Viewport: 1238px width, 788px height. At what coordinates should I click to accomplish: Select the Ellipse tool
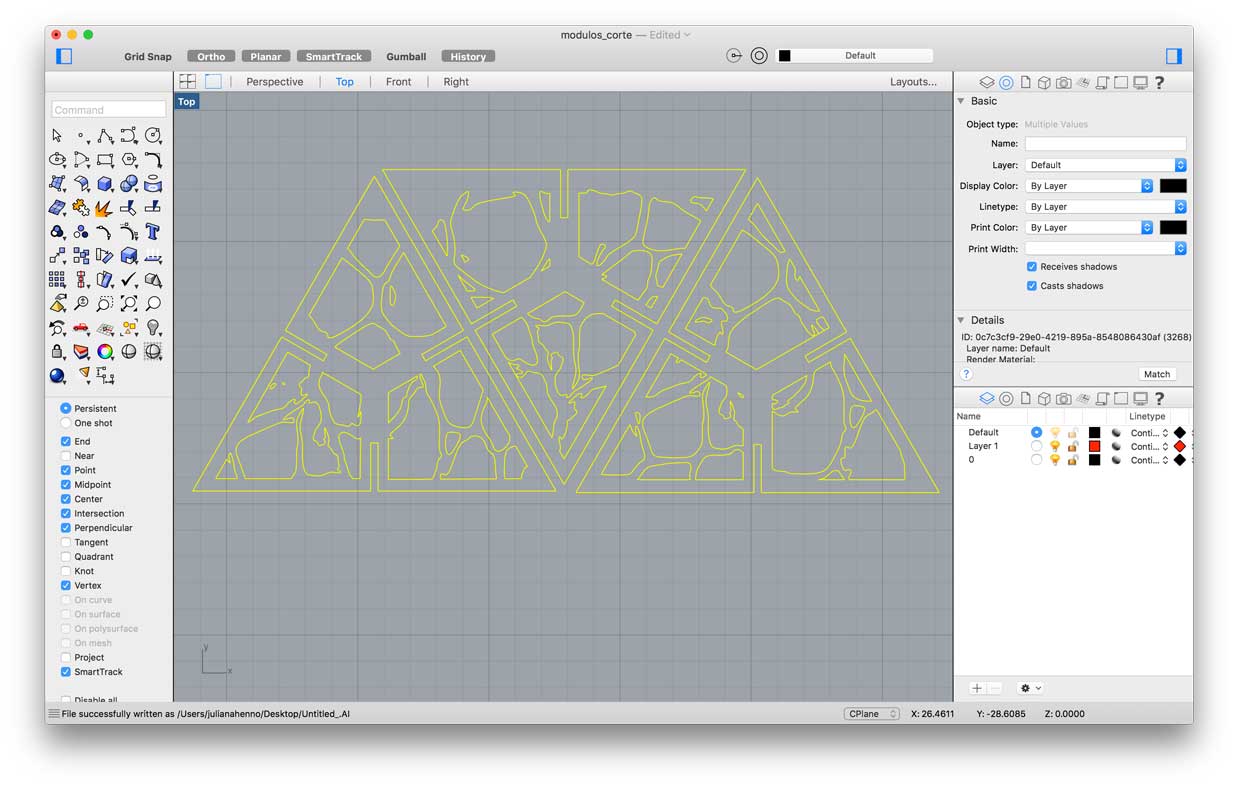[x=57, y=159]
